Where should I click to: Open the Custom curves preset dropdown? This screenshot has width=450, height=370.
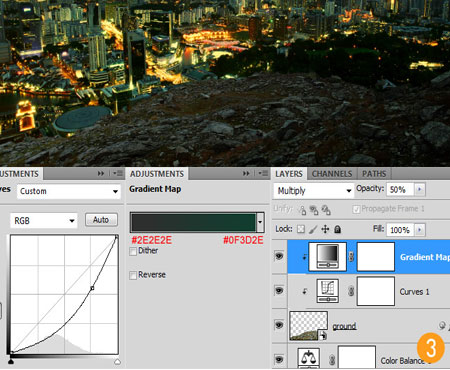[x=68, y=191]
